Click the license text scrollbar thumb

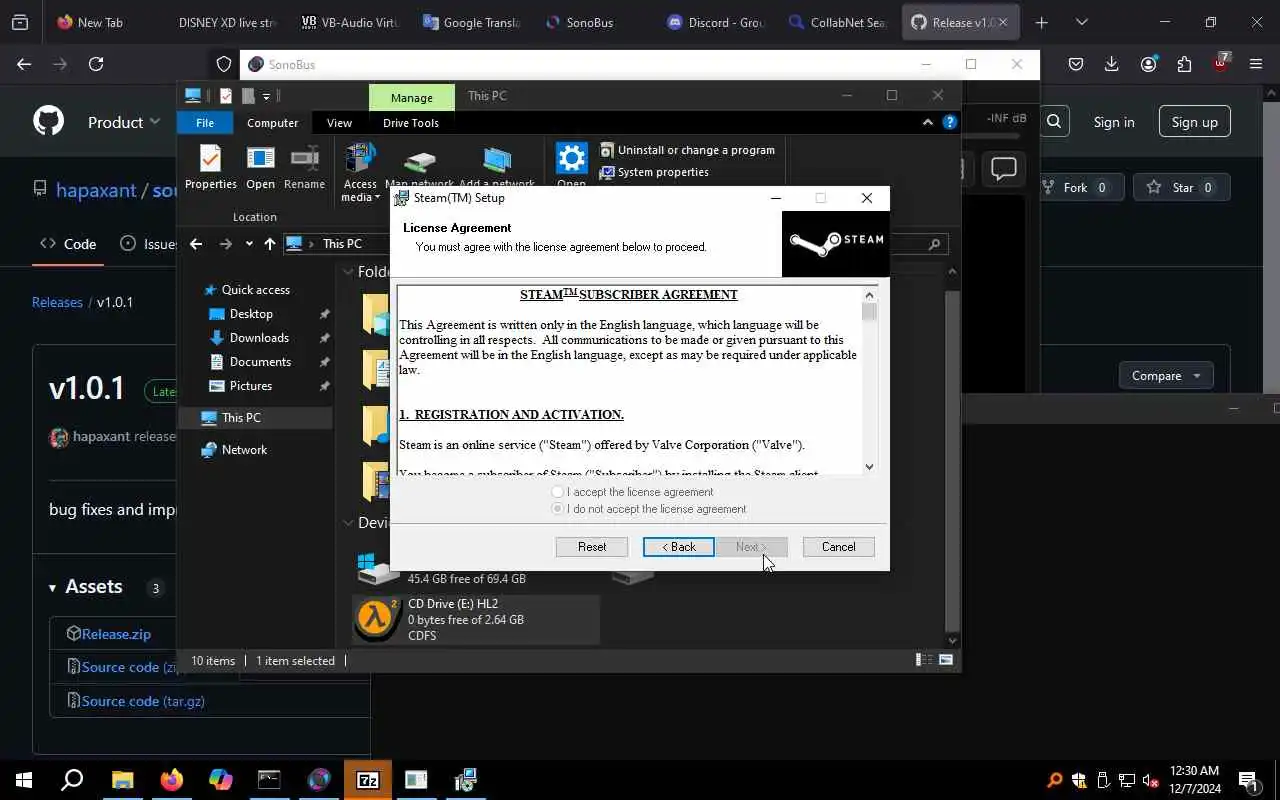click(x=869, y=312)
